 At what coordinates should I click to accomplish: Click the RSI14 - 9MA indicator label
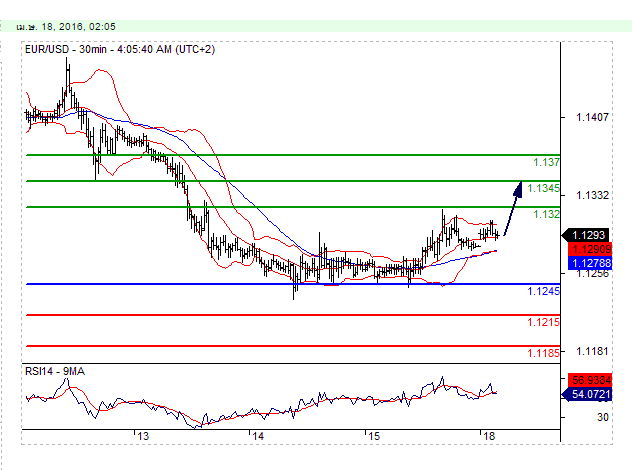click(x=55, y=371)
